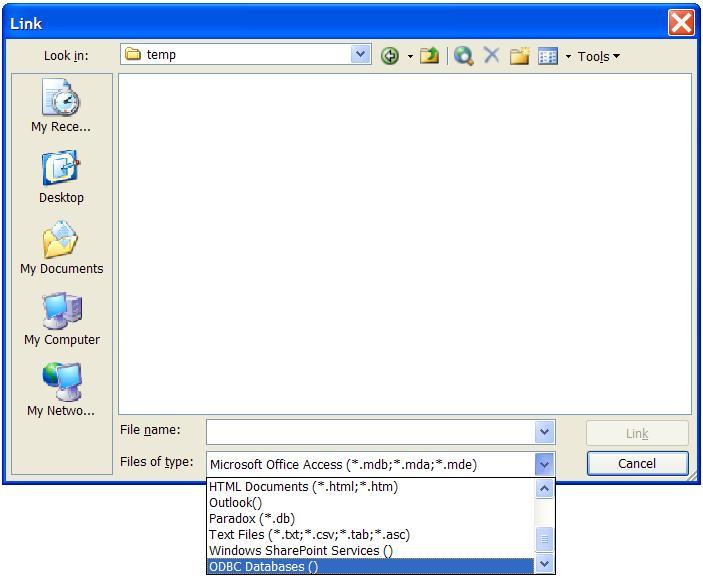Open Search the Web icon
703x579 pixels.
(464, 56)
